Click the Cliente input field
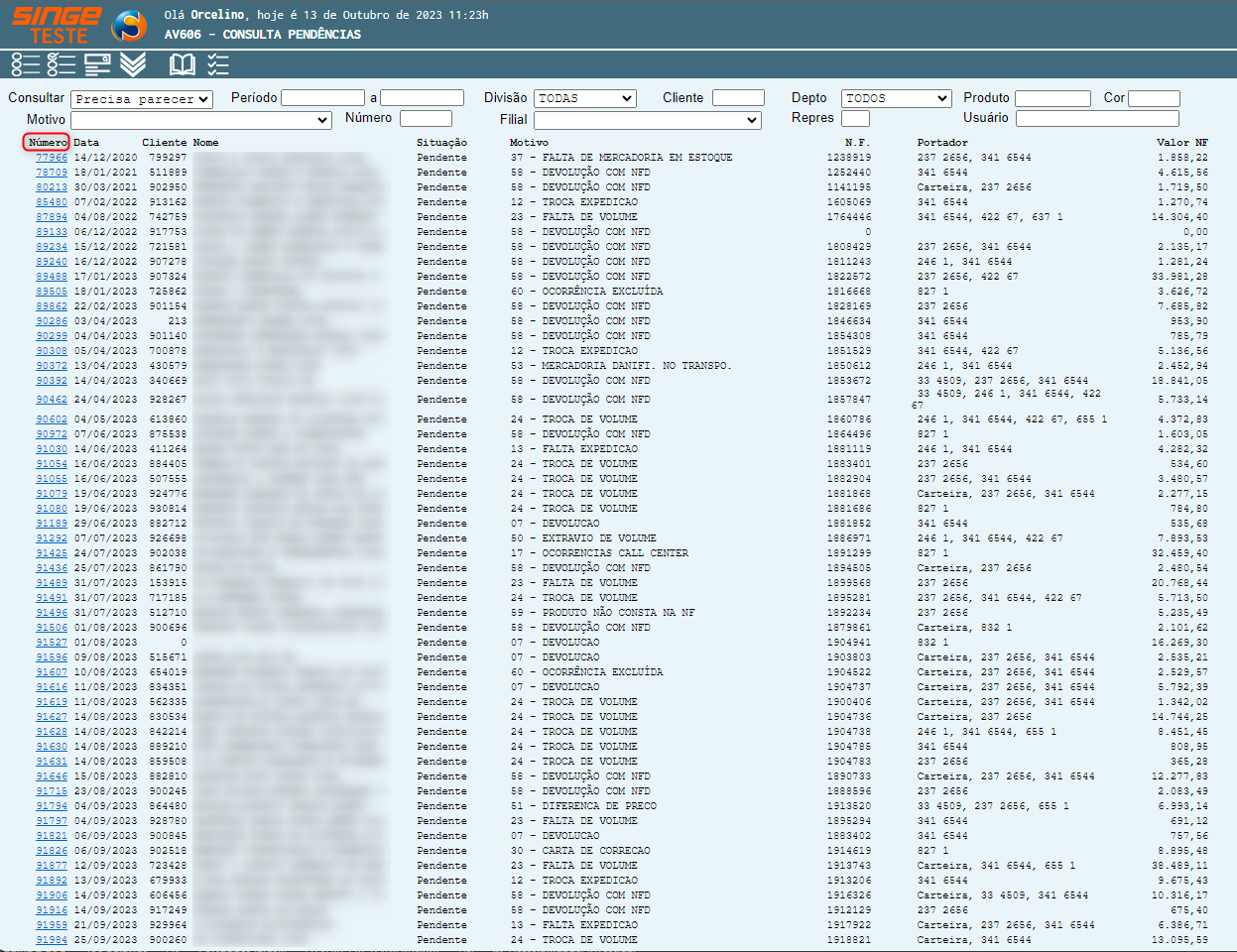Image resolution: width=1237 pixels, height=952 pixels. [x=738, y=98]
